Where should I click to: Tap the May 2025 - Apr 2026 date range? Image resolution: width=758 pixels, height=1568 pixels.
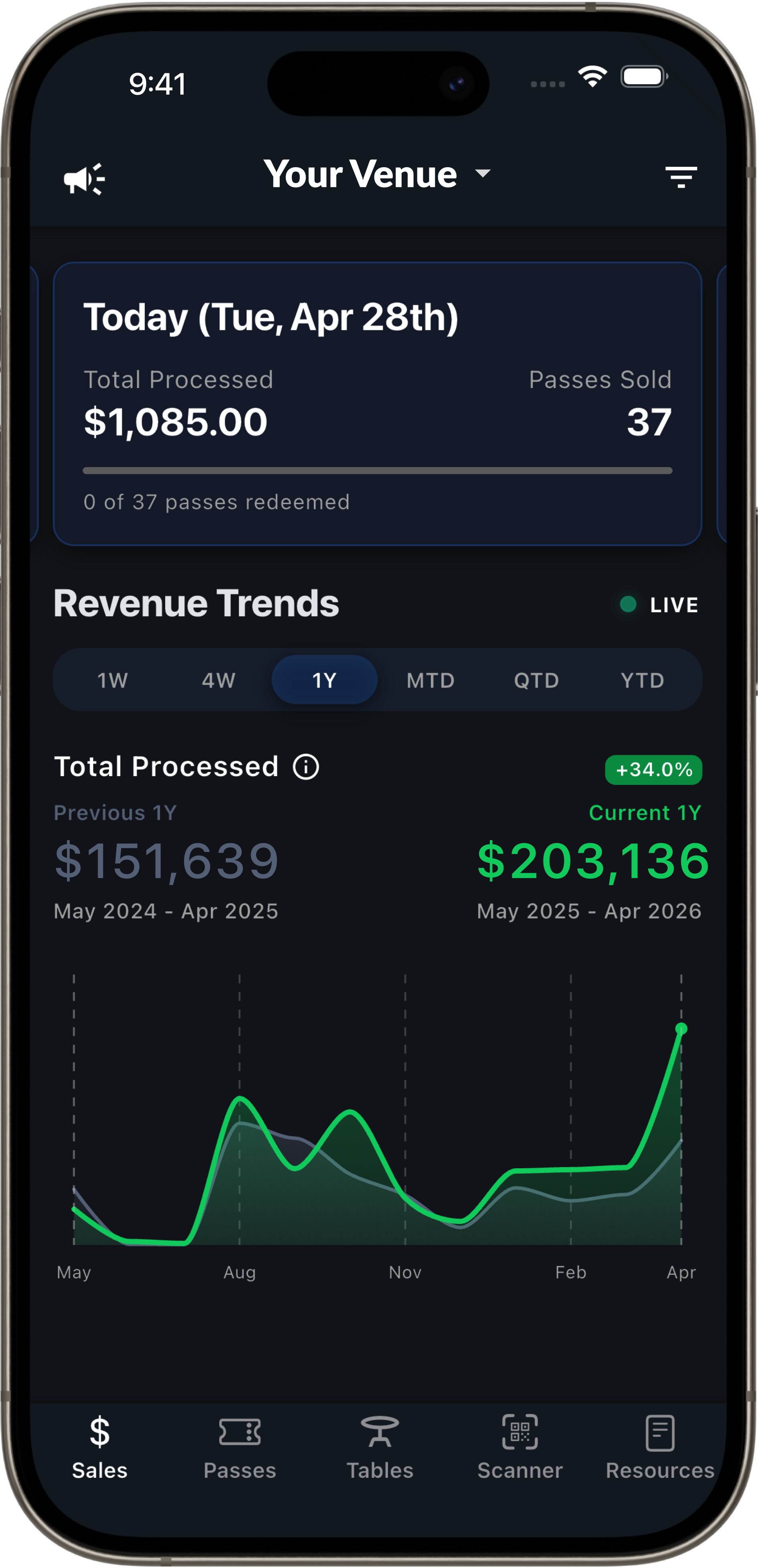coord(590,911)
